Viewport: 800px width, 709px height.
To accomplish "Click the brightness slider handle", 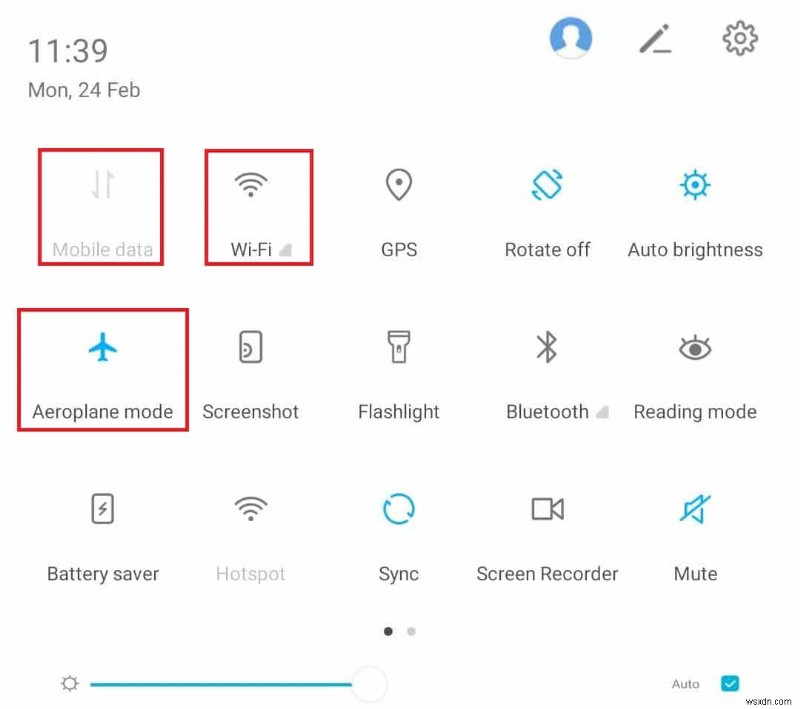I will [x=369, y=684].
